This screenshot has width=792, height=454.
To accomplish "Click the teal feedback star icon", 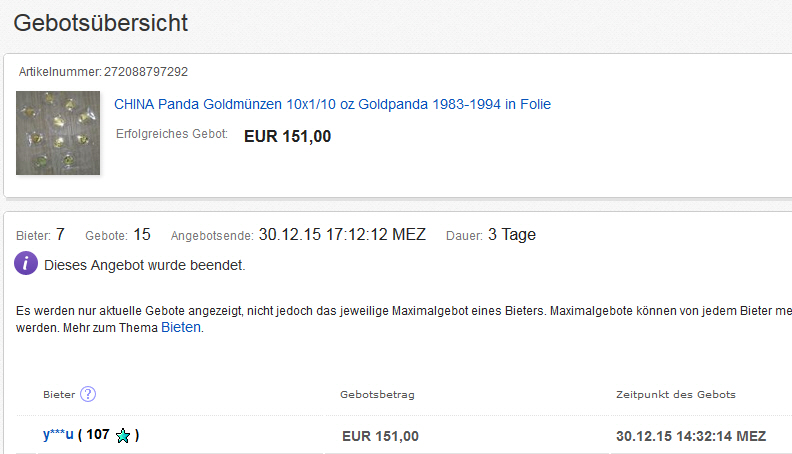I will point(123,436).
